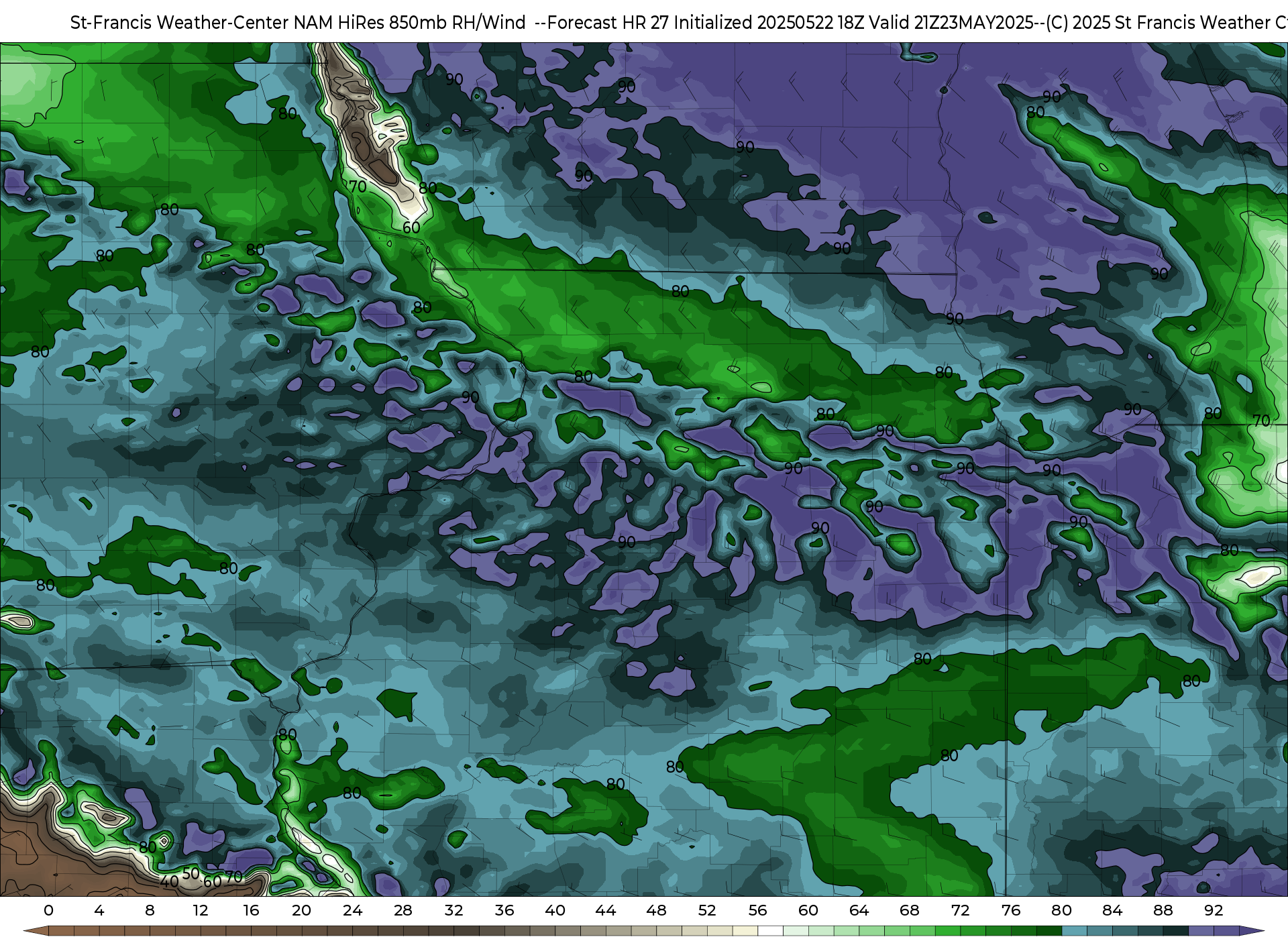Click the color bar tick label '52'
Viewport: 1288px width, 939px height.
point(707,910)
